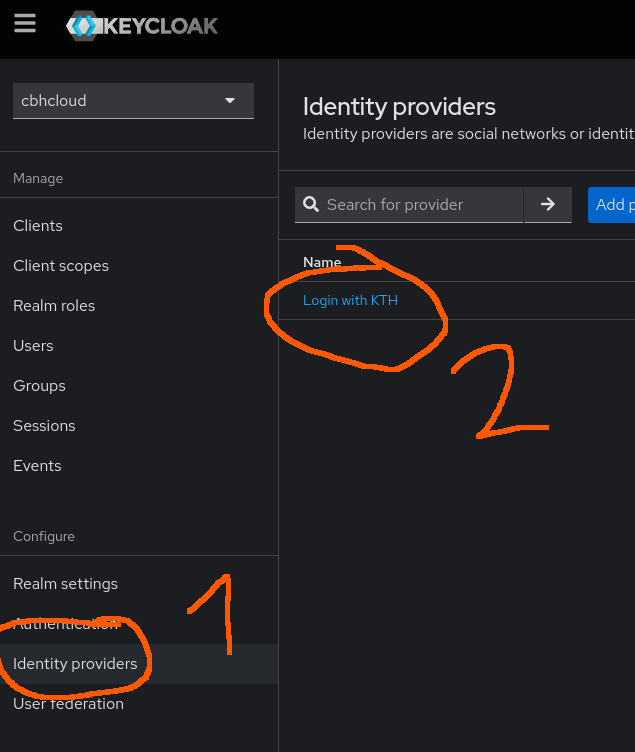Go to Client scopes
The width and height of the screenshot is (635, 752).
point(61,266)
